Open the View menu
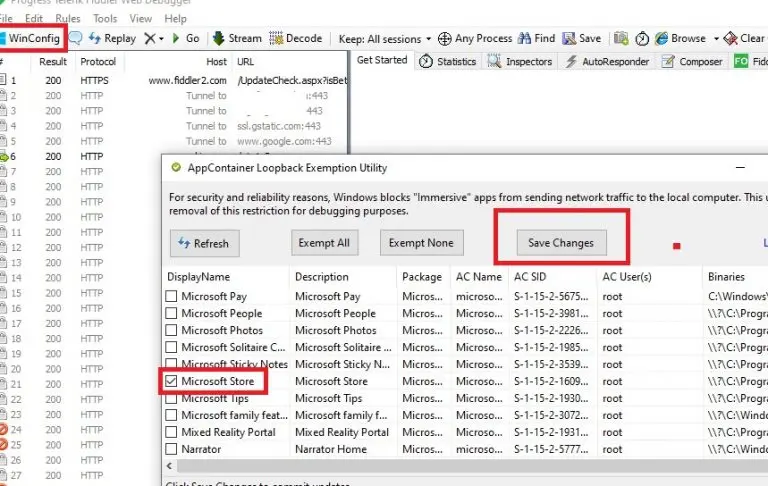Screen dimensions: 768x486 tap(141, 19)
